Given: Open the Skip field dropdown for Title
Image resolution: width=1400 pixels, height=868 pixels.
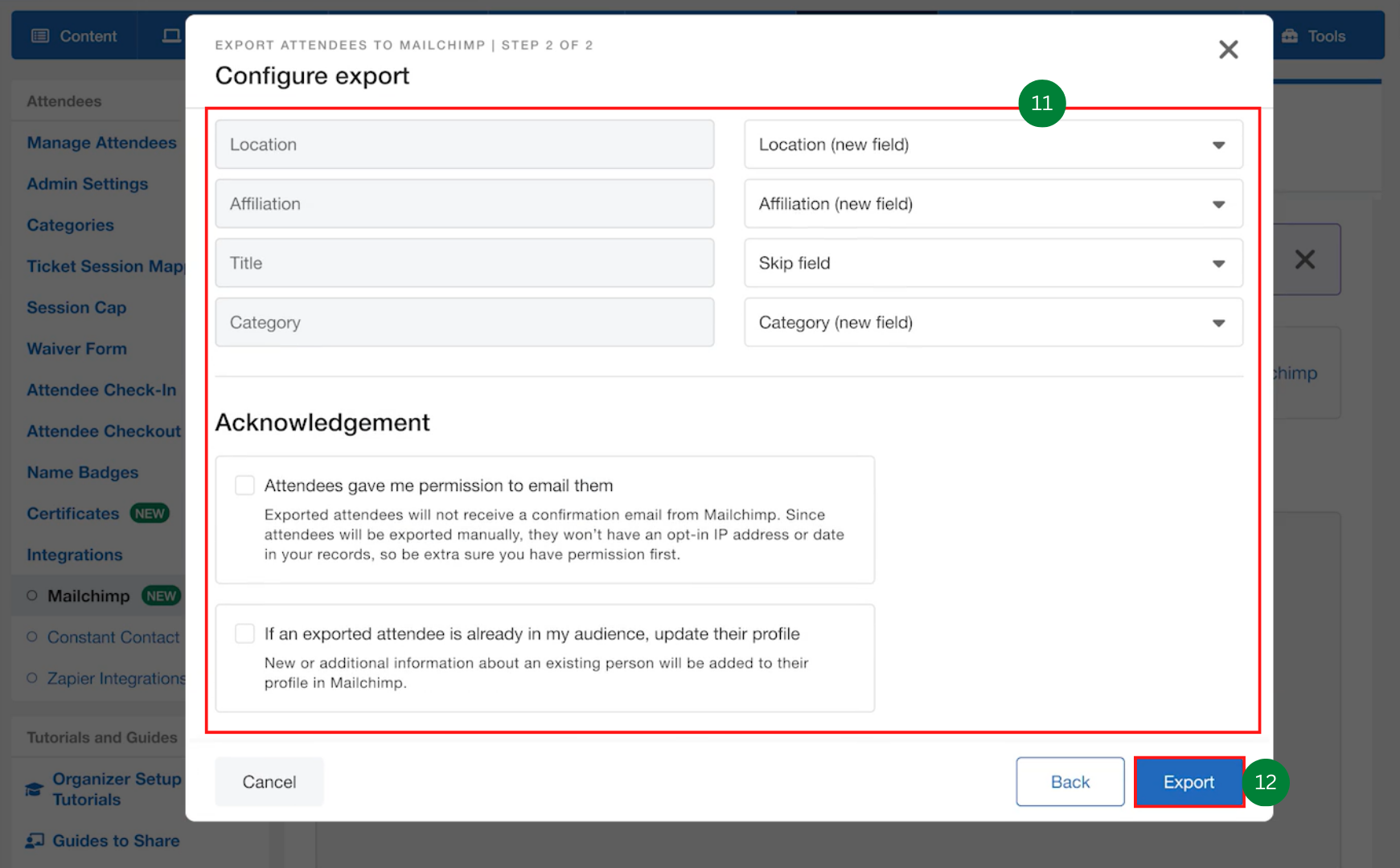Looking at the screenshot, I should coord(993,263).
